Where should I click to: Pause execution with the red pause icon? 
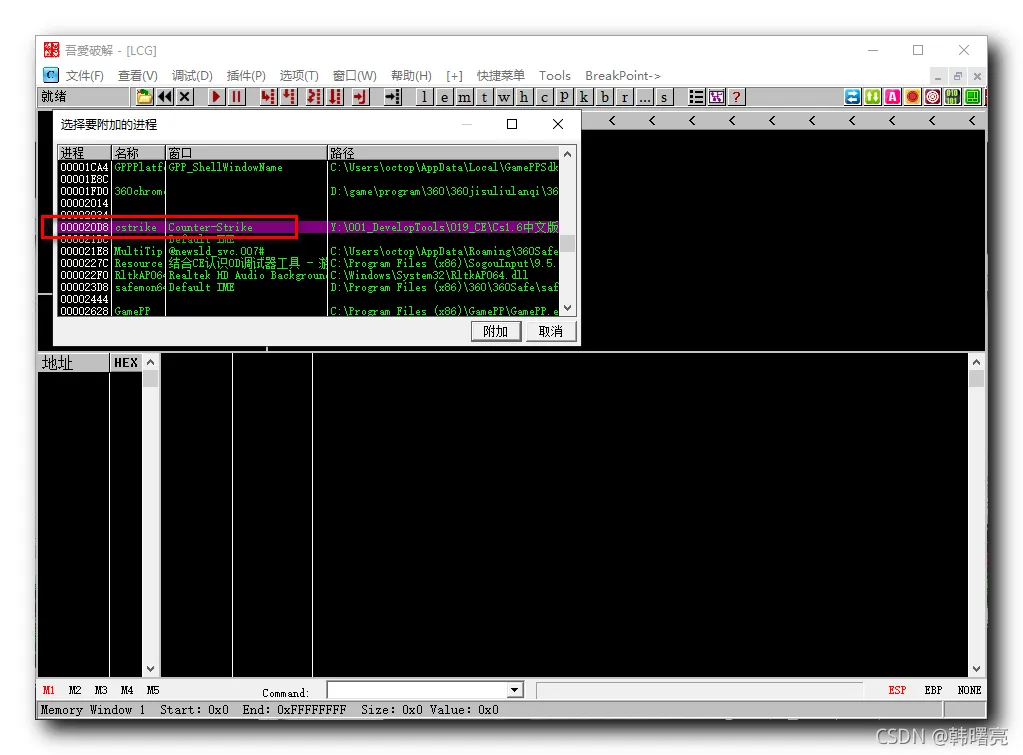click(236, 97)
